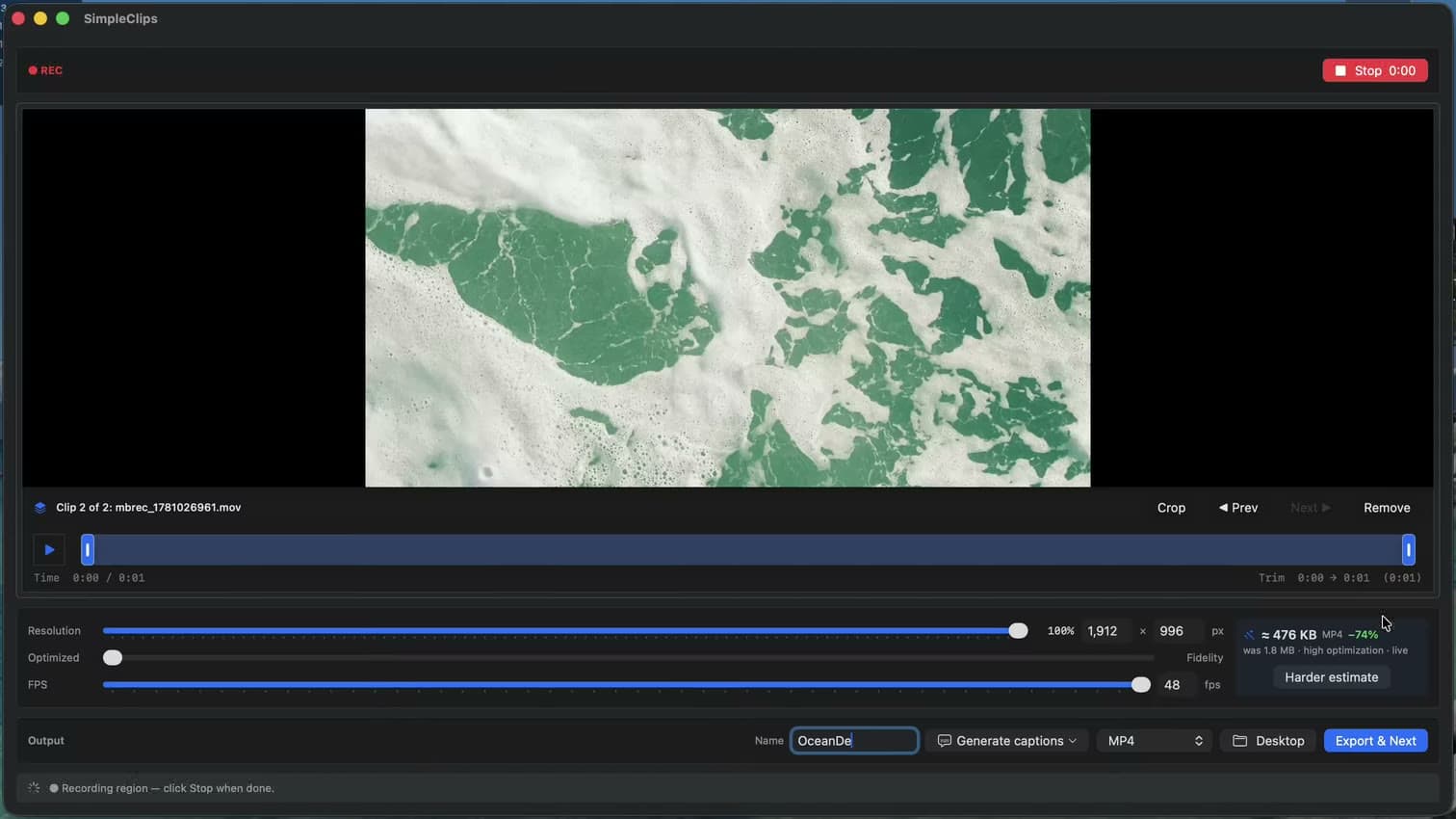Click the speech bubble icon in Generate captions
This screenshot has height=819, width=1456.
point(945,741)
